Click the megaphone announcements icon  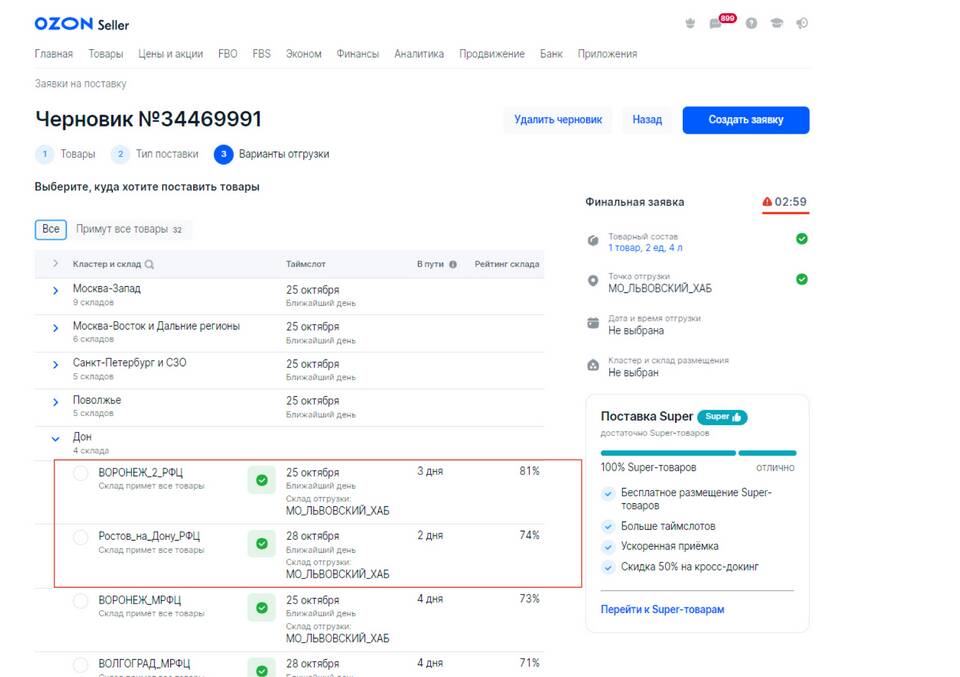pos(802,24)
